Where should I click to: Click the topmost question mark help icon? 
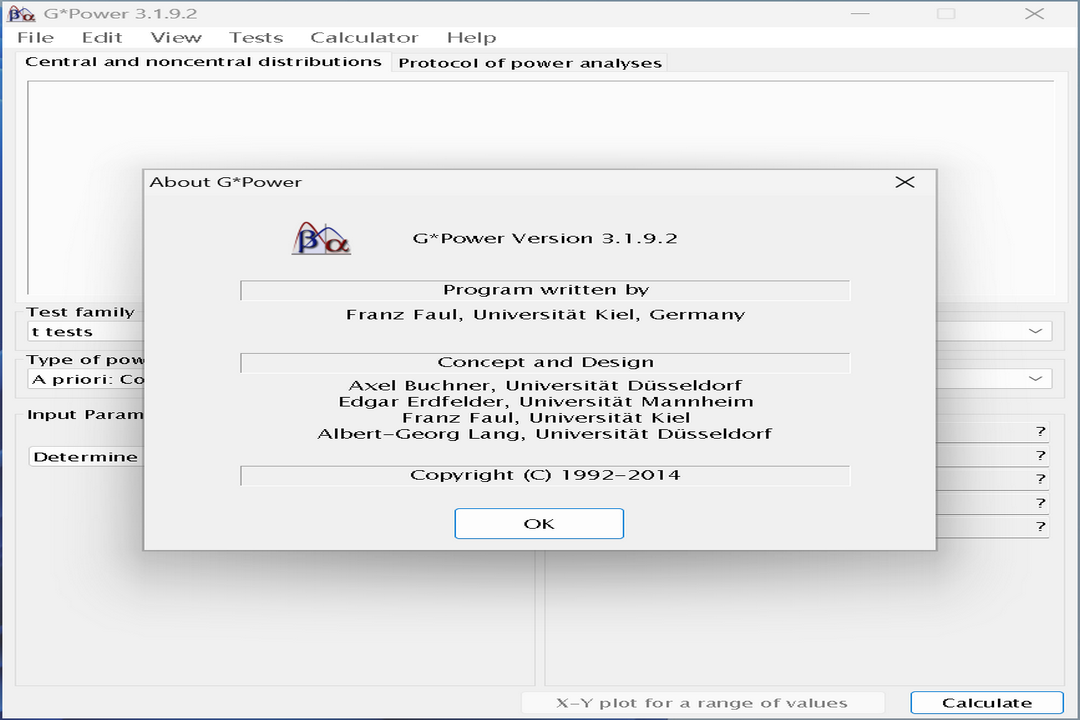pyautogui.click(x=1040, y=430)
